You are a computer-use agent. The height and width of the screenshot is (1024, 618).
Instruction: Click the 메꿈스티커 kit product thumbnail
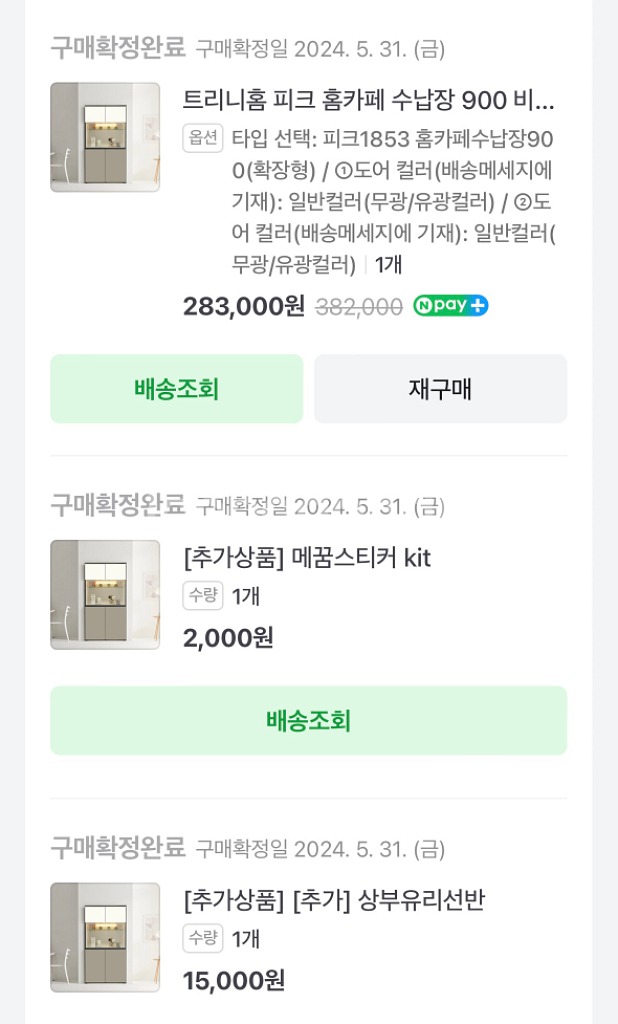coord(103,593)
